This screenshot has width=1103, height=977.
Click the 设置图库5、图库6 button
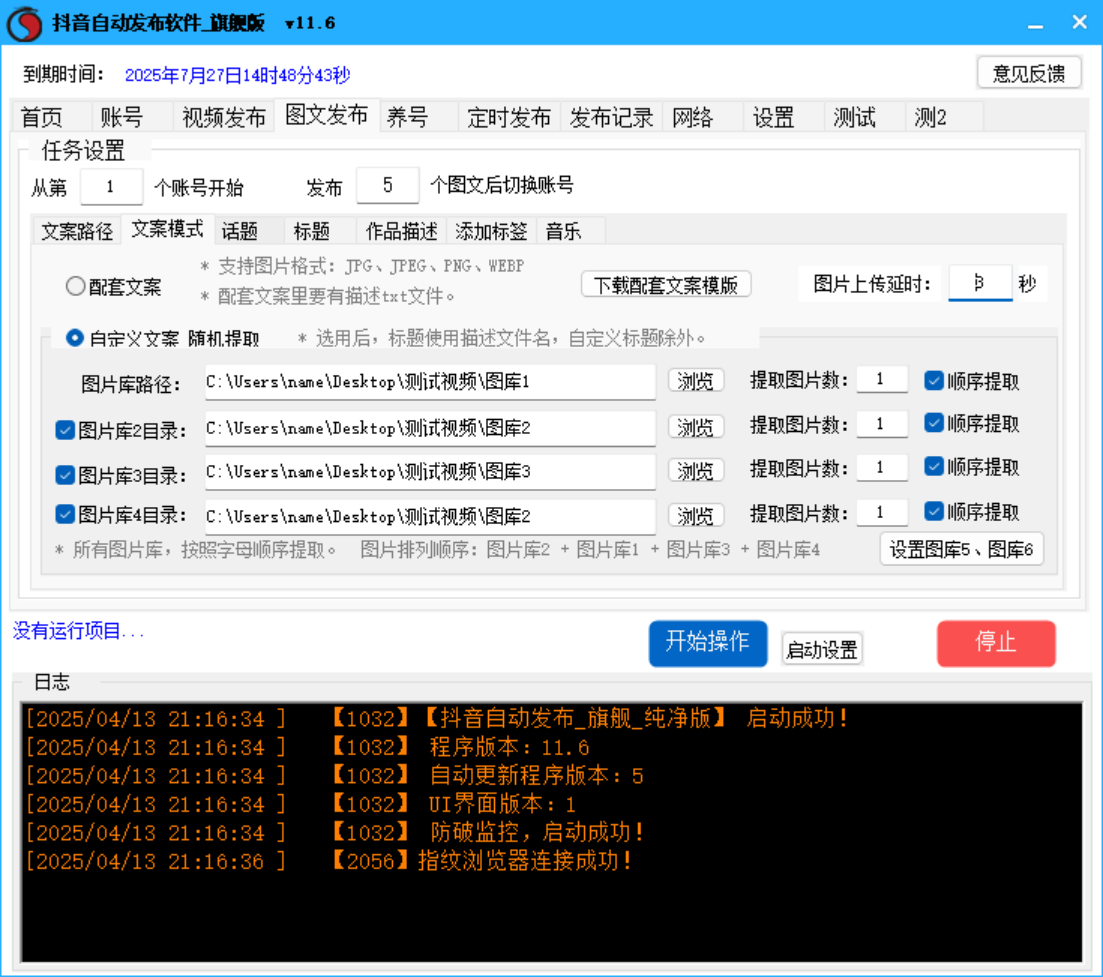click(962, 549)
